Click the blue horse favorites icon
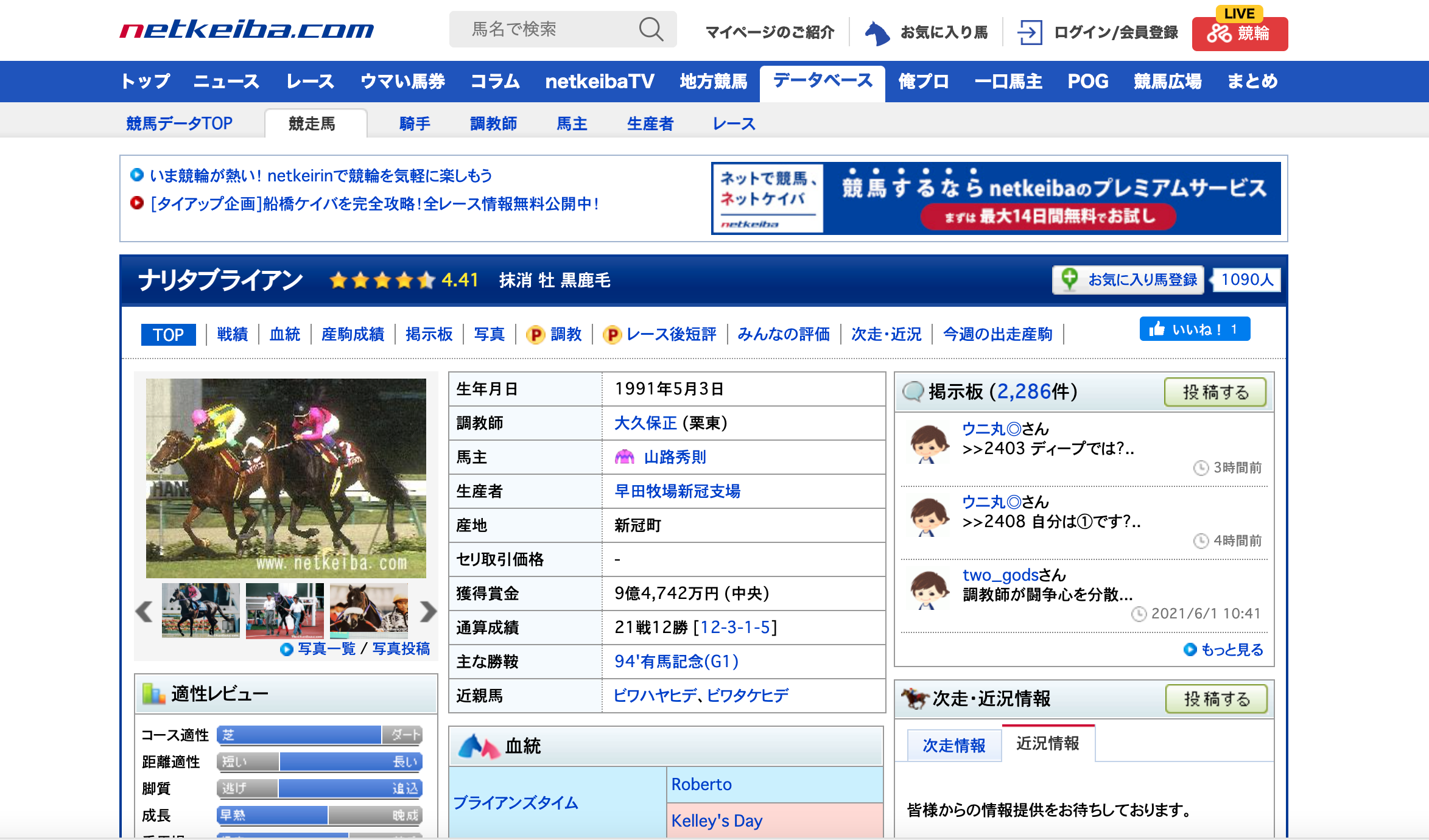The width and height of the screenshot is (1429, 840). point(877,33)
